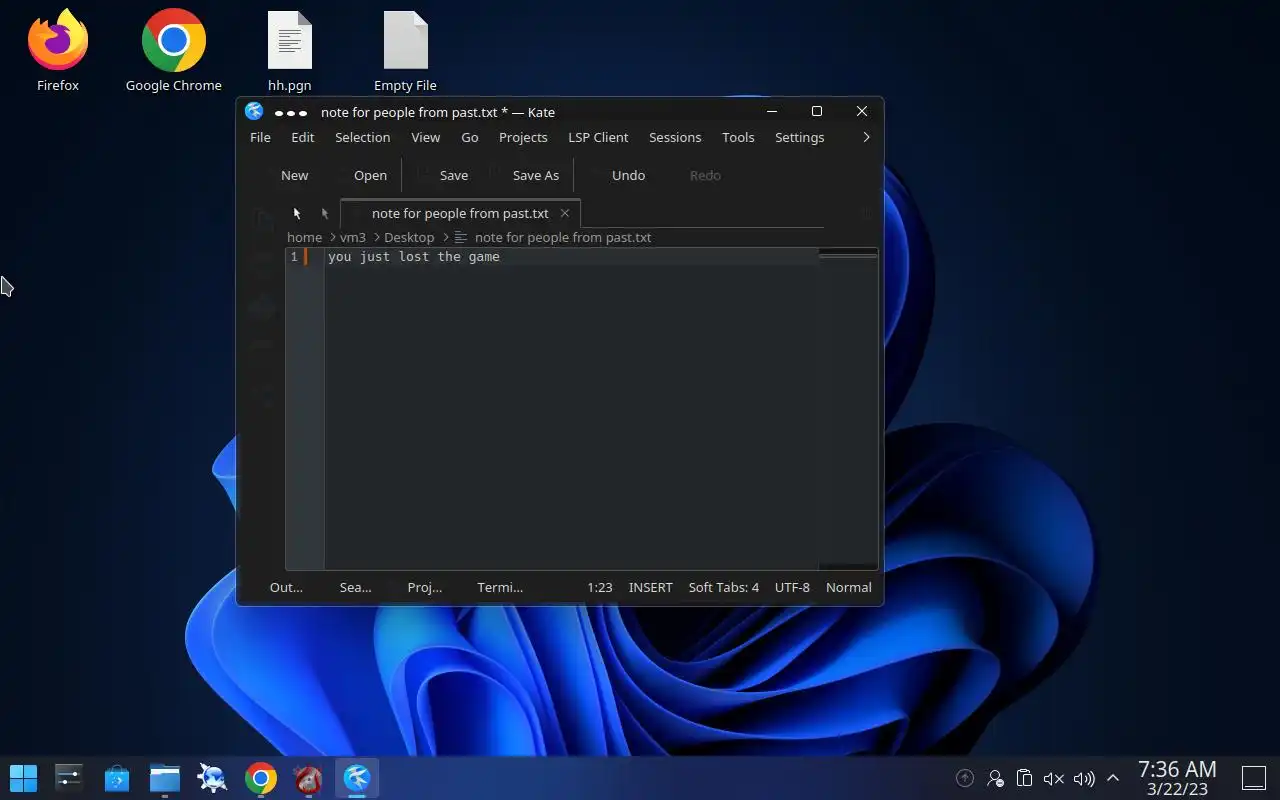Expand the chevron after 'vm3' in breadcrumb
The image size is (1280, 800).
(x=375, y=237)
